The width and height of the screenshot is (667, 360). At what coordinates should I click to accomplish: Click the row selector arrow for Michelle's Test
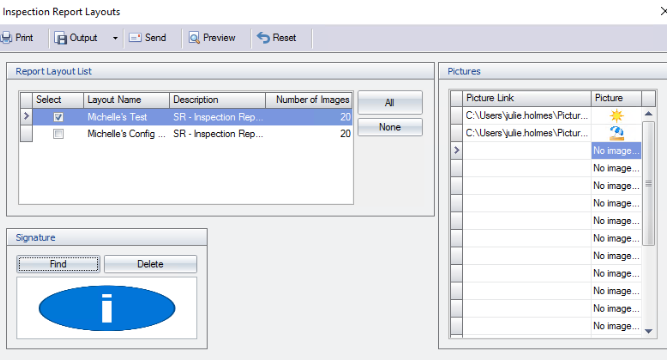point(26,117)
